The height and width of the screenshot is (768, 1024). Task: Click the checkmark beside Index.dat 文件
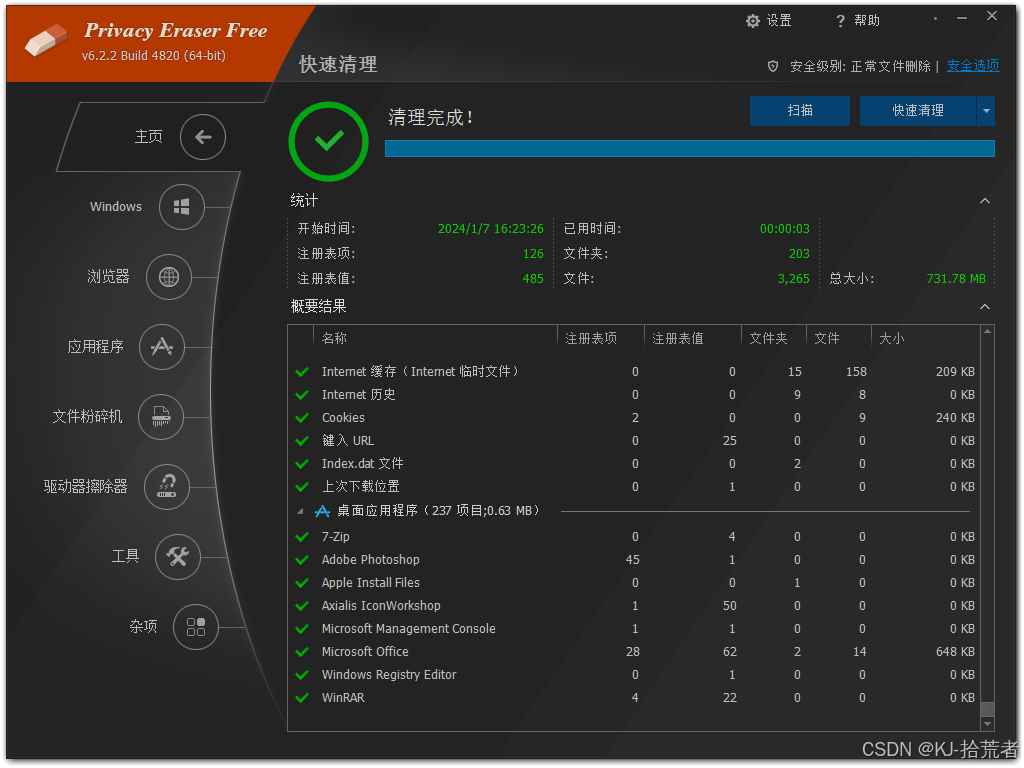tap(302, 464)
